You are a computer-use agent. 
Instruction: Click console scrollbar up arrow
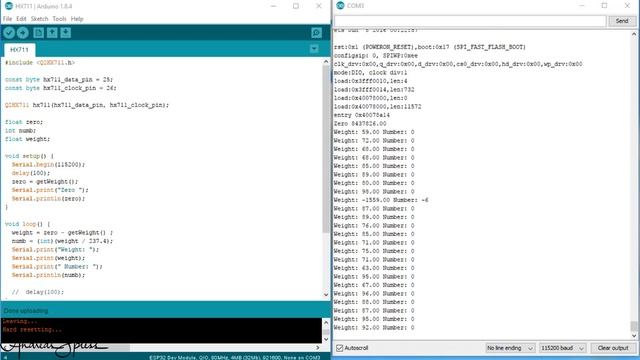[326, 322]
